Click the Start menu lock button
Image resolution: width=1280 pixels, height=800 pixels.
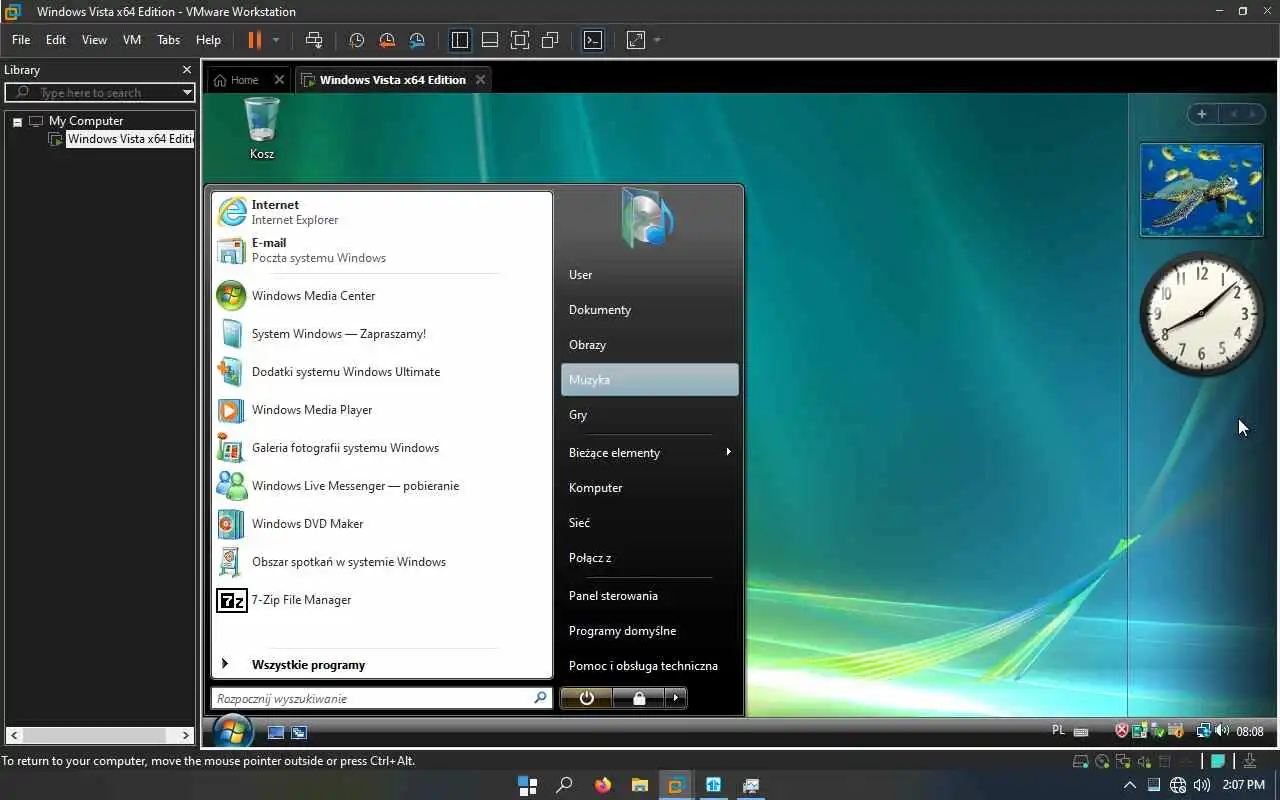coord(639,698)
